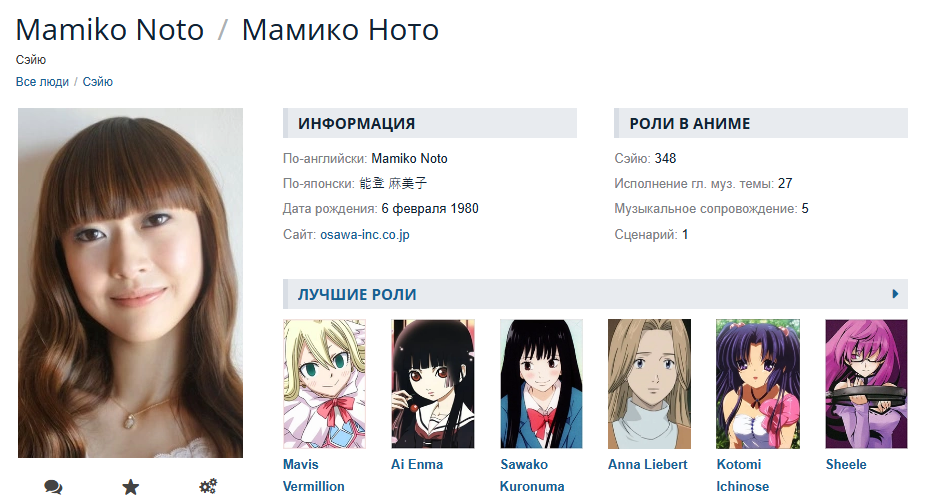Open Mavis Vermillion character thumbnail

point(324,384)
